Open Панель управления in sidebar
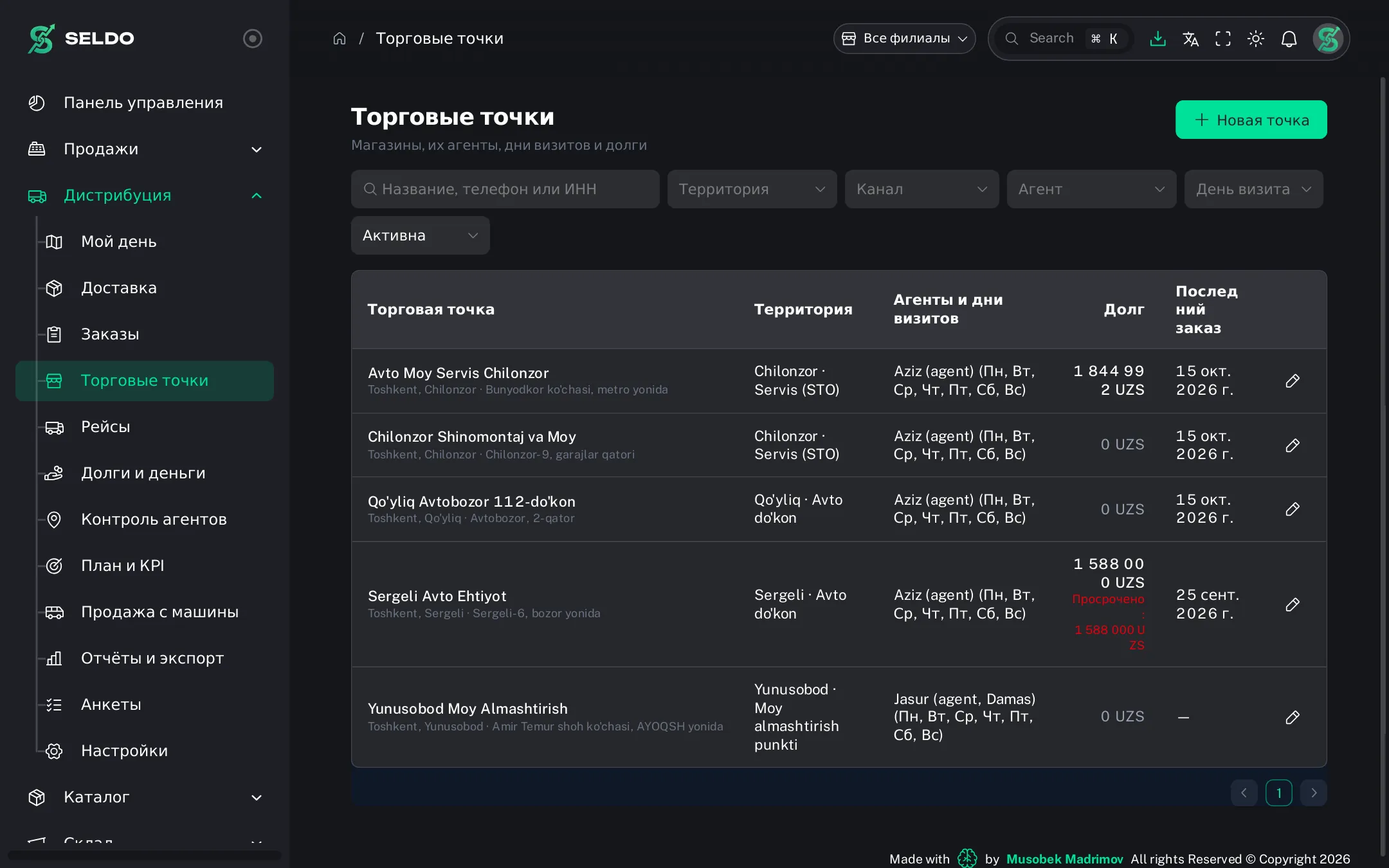Screen dimensions: 1389x868 145,103
